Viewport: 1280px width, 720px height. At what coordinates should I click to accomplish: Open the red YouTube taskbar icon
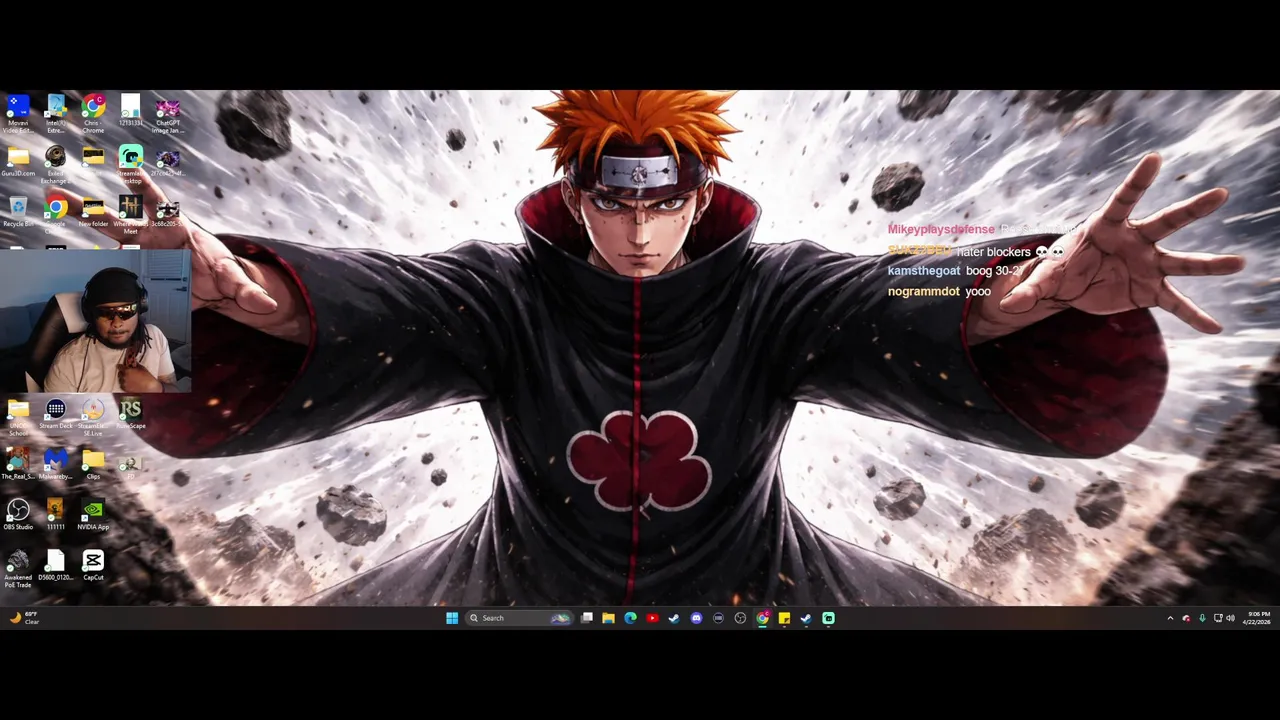(x=652, y=618)
